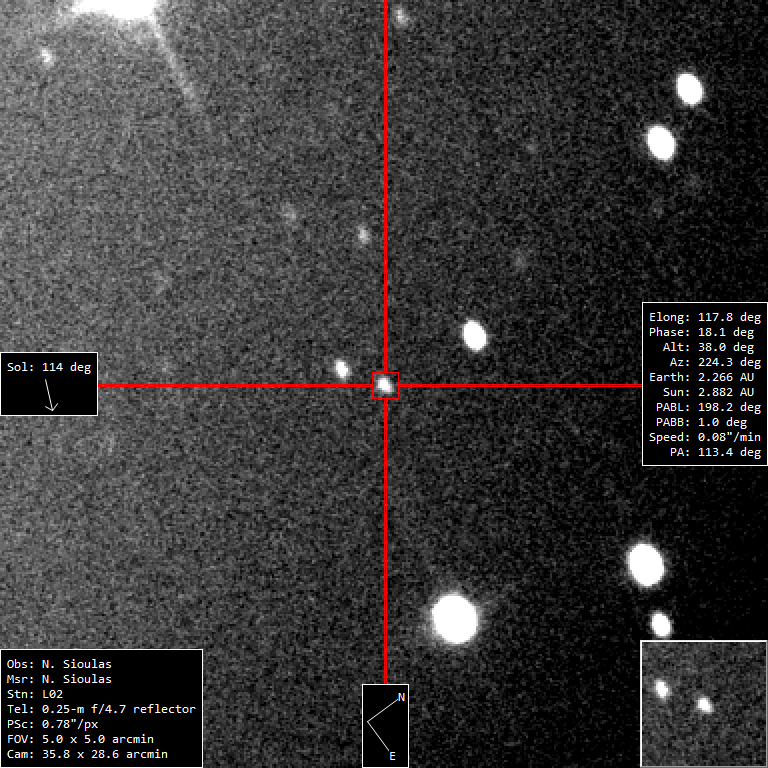Click the 'Alt: 38.0 deg' value

pyautogui.click(x=708, y=347)
